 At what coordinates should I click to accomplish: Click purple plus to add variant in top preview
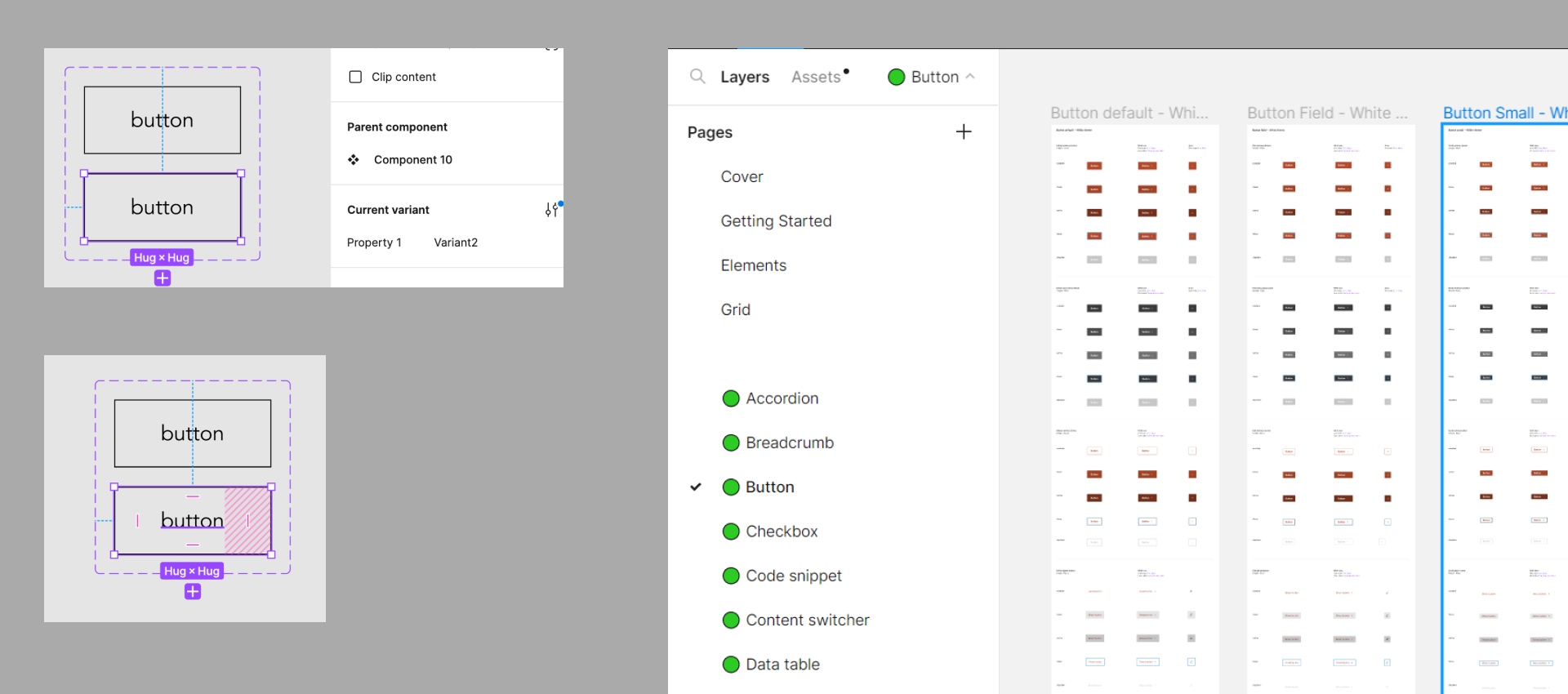pyautogui.click(x=163, y=278)
